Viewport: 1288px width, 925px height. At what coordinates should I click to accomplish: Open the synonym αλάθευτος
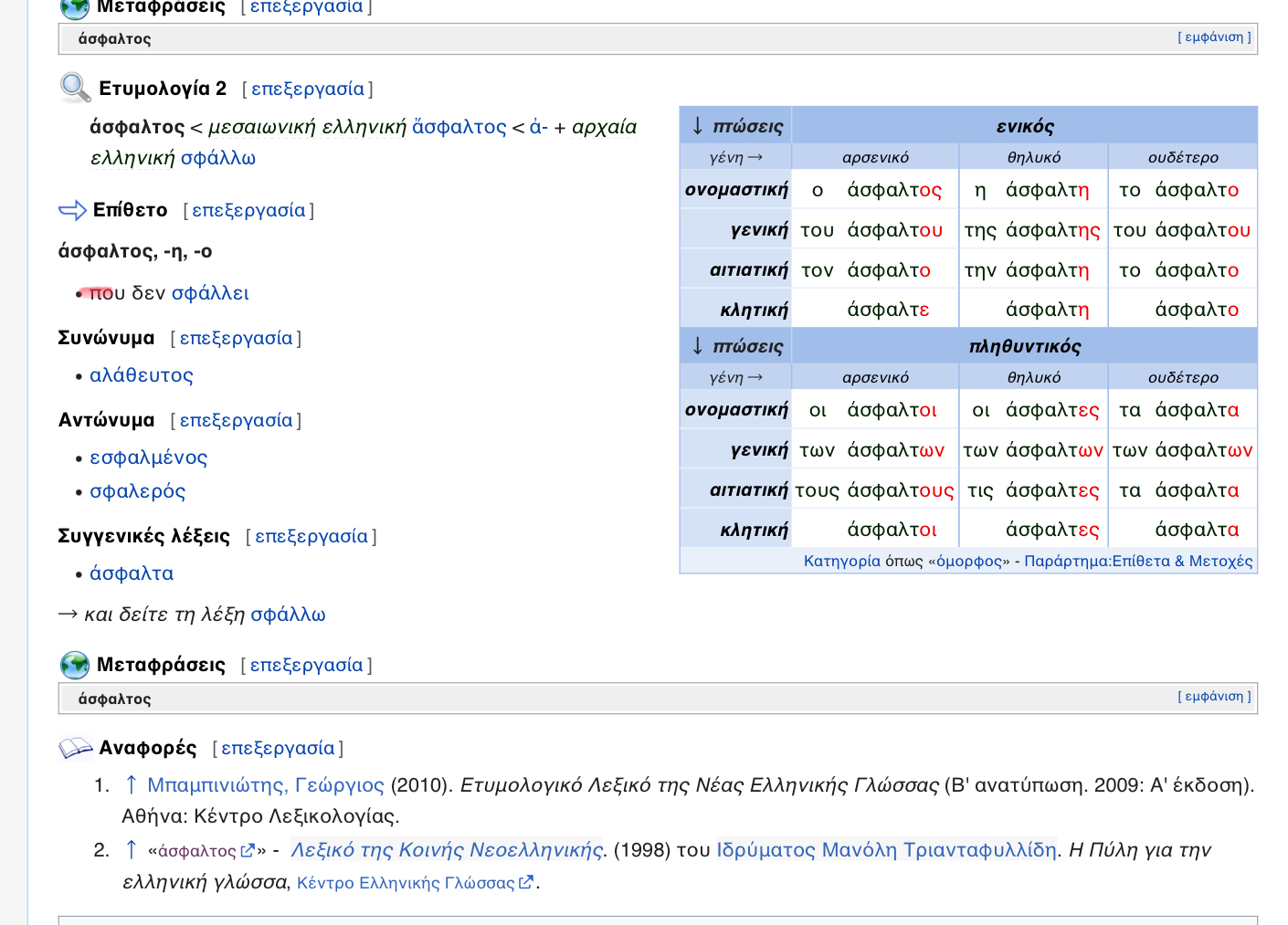pos(142,375)
